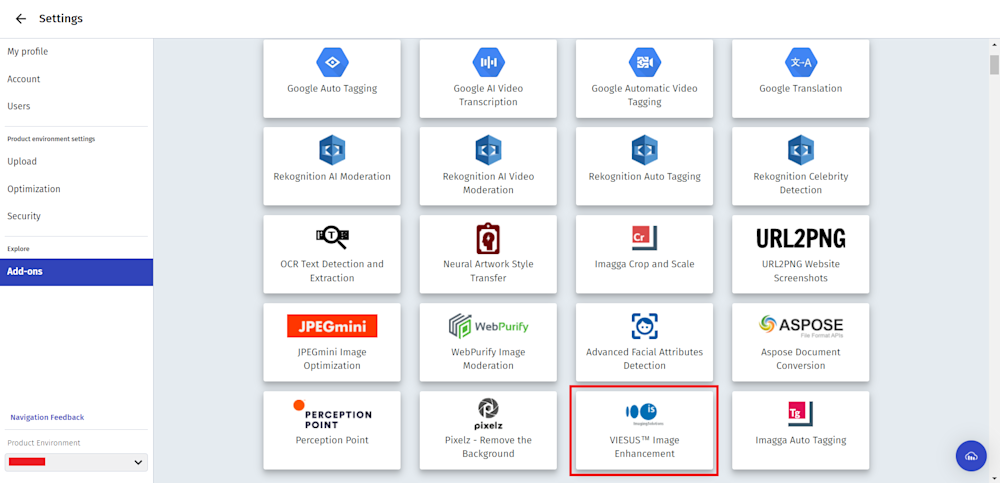Click the Advanced Facial Attributes Detection icon
This screenshot has height=483, width=1000.
(x=644, y=326)
